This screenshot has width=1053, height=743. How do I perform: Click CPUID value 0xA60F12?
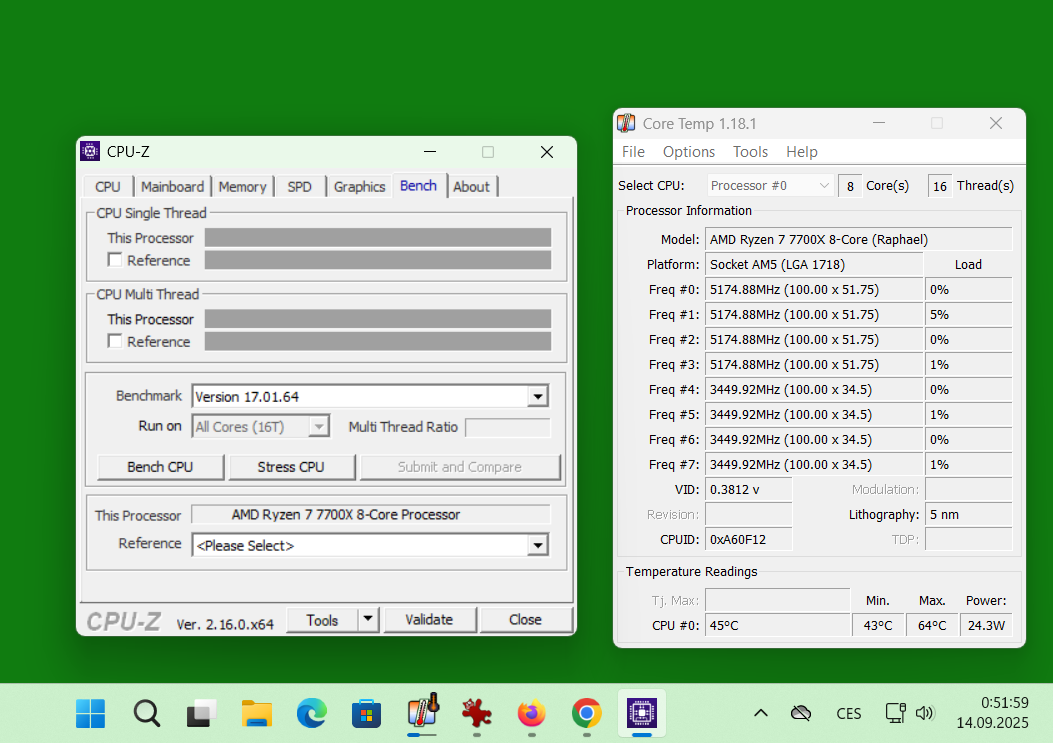tap(748, 539)
